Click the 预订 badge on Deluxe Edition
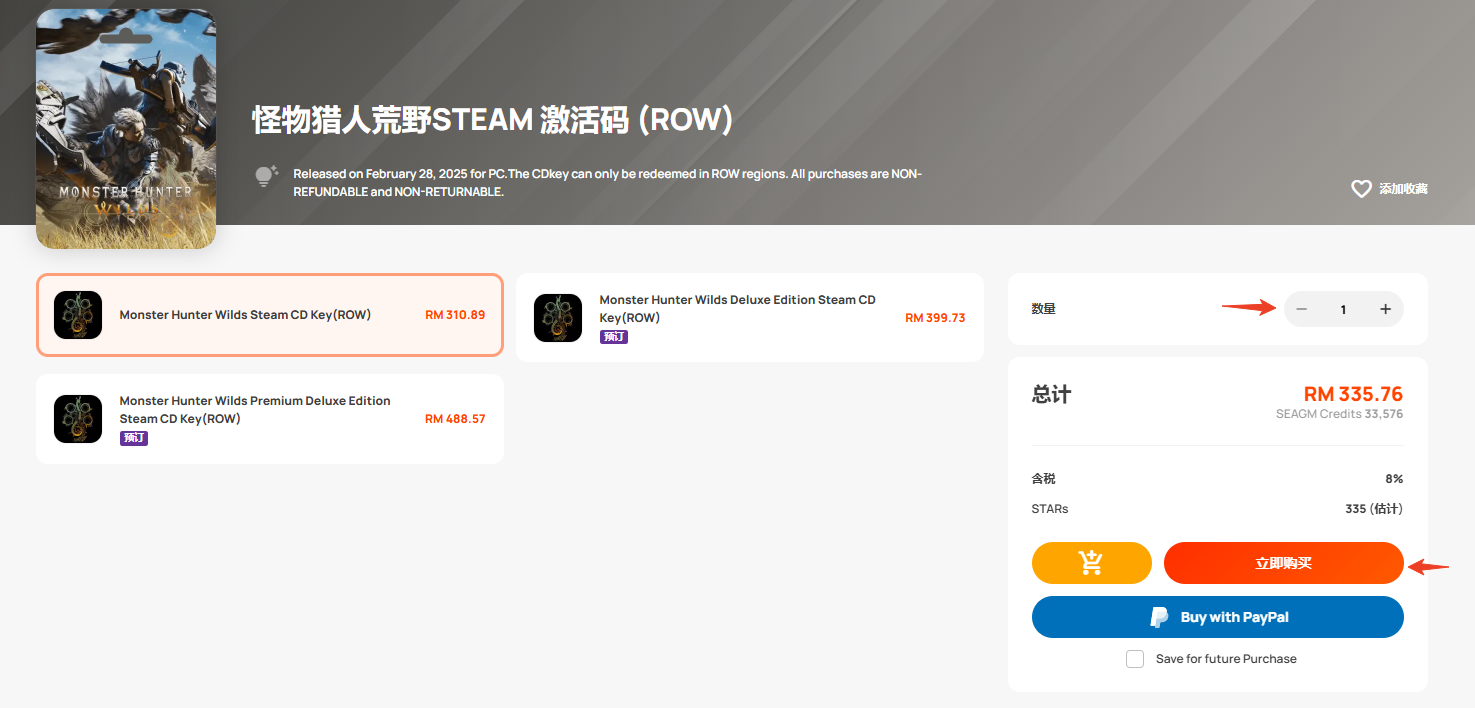Image resolution: width=1475 pixels, height=708 pixels. tap(614, 337)
